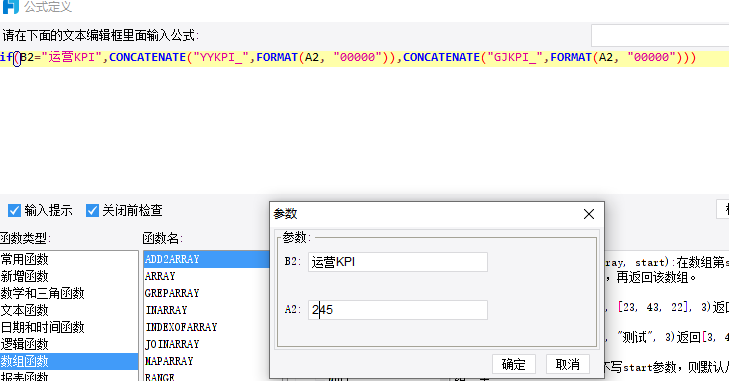Click the search box above the formula editor

660,35
